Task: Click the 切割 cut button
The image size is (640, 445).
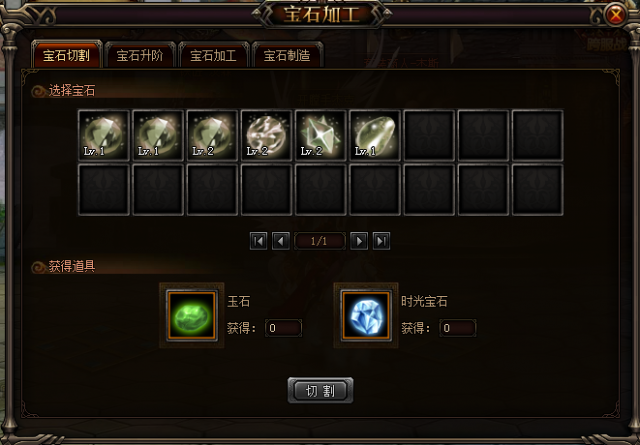Action: click(320, 391)
